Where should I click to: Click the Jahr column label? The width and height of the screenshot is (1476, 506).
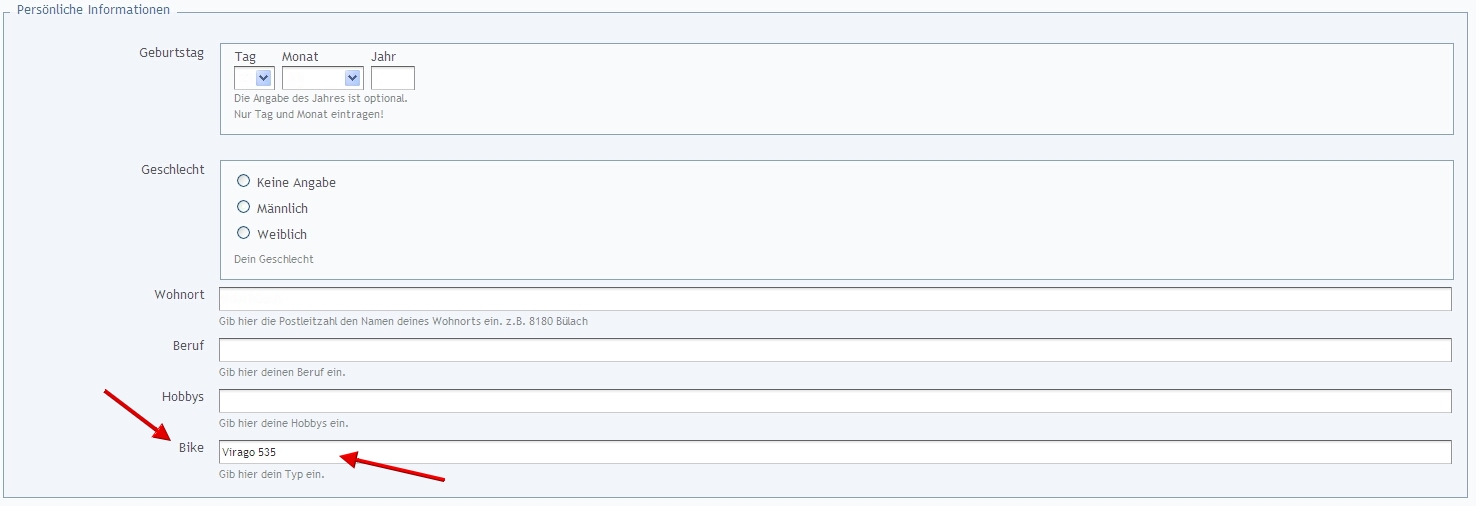click(x=383, y=57)
